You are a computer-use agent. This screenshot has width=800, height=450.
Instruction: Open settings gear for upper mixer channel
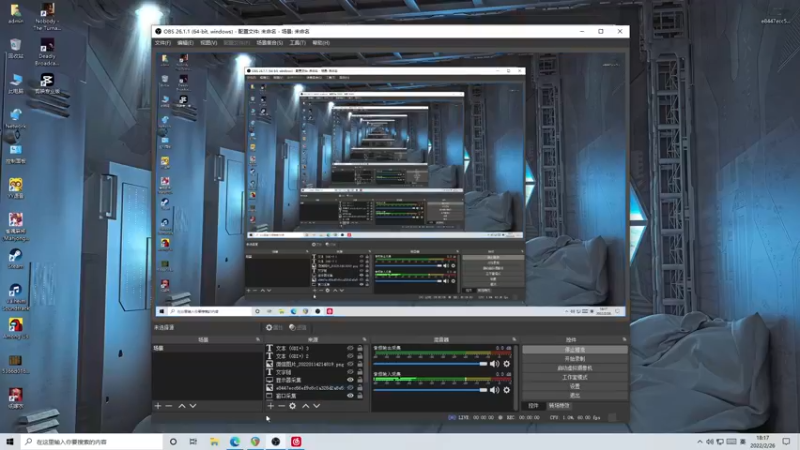tap(507, 364)
